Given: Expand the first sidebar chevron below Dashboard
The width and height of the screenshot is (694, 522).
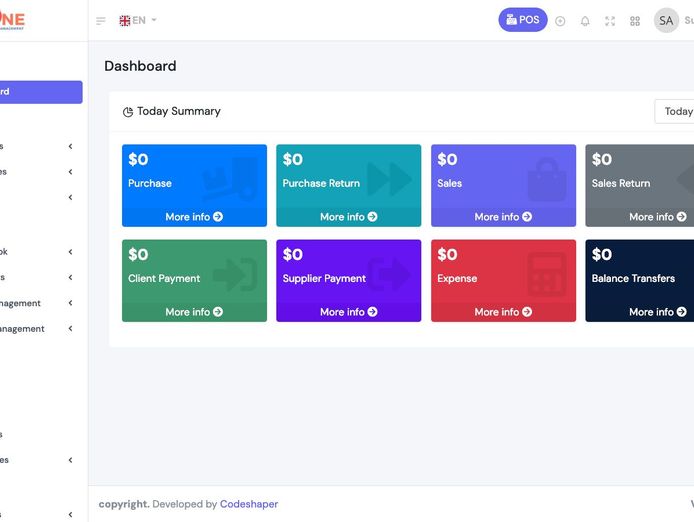Looking at the screenshot, I should pos(70,146).
